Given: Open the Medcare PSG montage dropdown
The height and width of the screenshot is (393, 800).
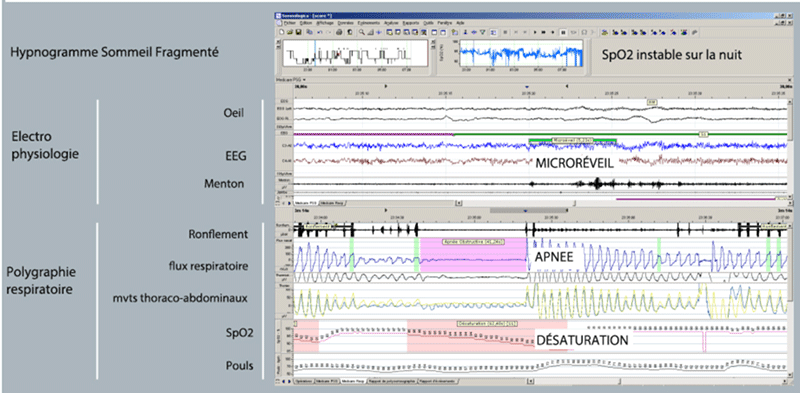Looking at the screenshot, I should pos(290,80).
